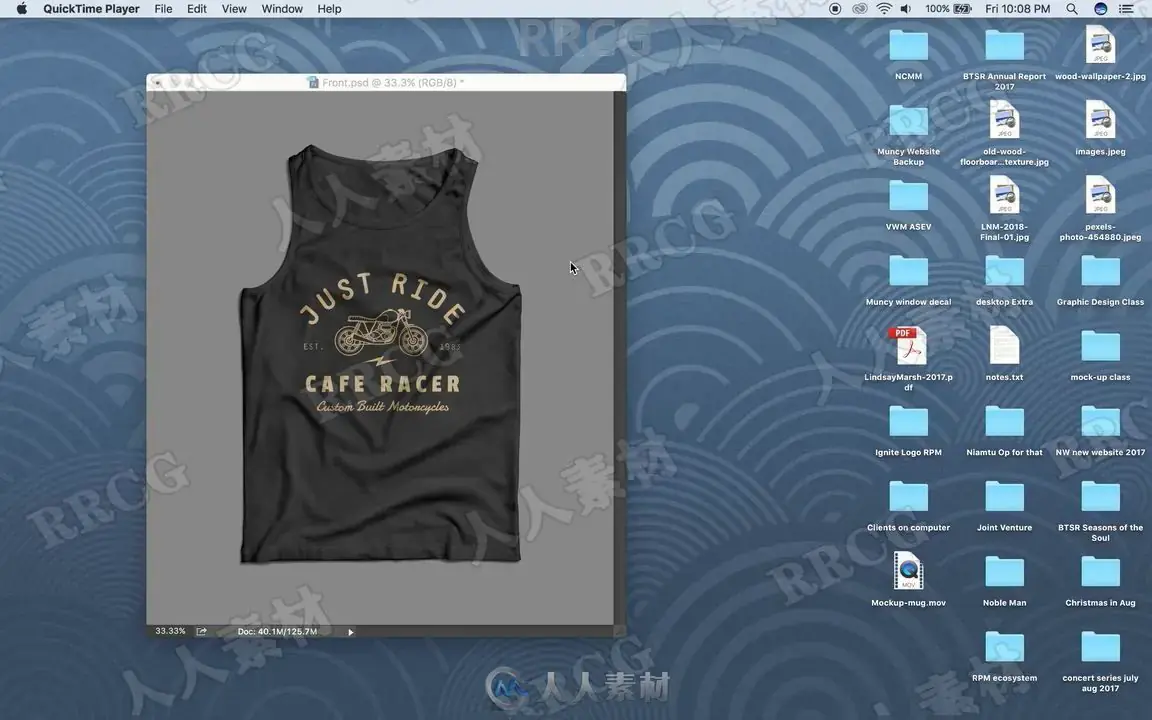The height and width of the screenshot is (720, 1152).
Task: Click the 33.33% zoom field in Photoshop
Action: point(170,631)
